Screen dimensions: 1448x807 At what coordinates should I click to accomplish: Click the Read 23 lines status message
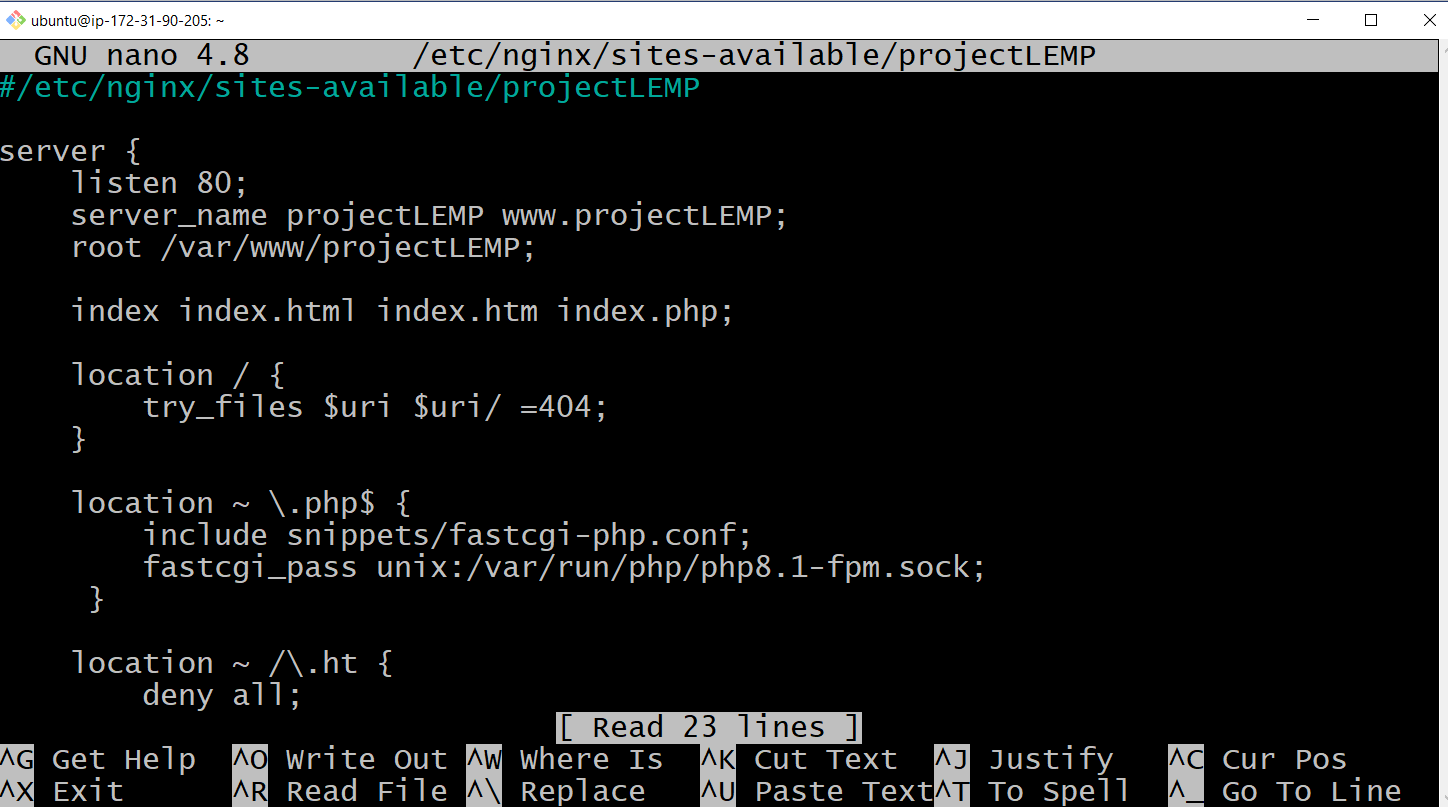click(709, 726)
